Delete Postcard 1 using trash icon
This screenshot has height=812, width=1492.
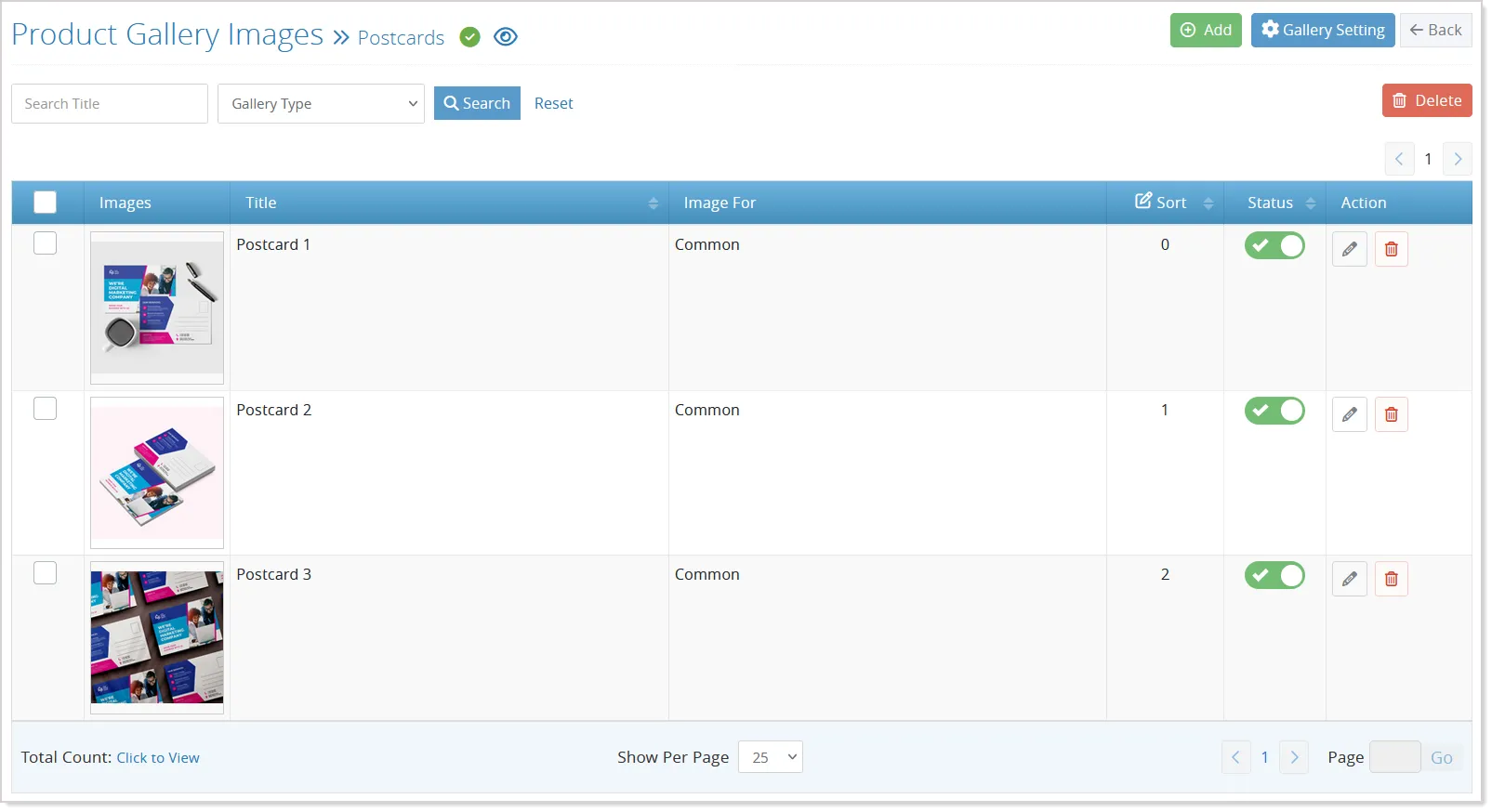(x=1392, y=249)
